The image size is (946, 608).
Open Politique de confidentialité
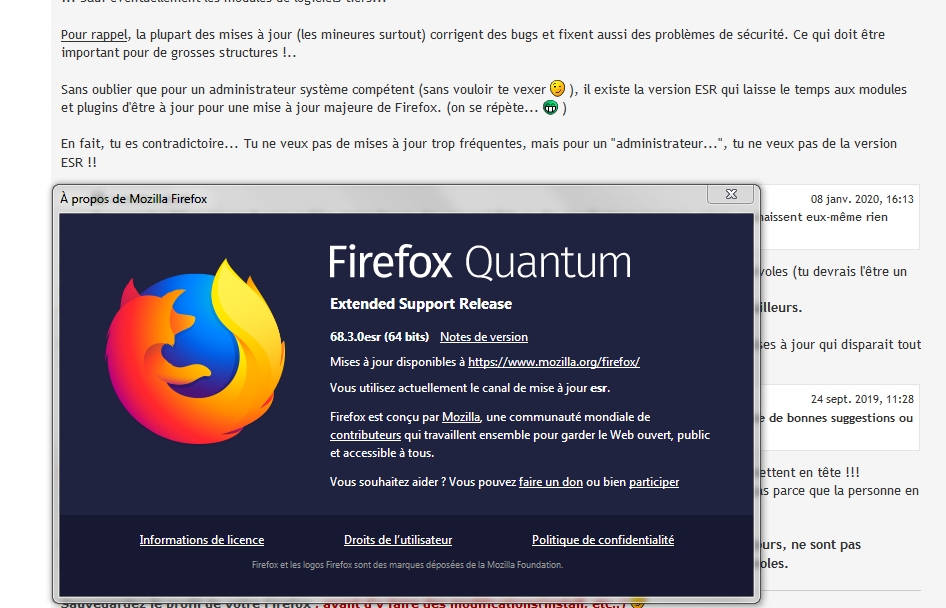(x=603, y=540)
